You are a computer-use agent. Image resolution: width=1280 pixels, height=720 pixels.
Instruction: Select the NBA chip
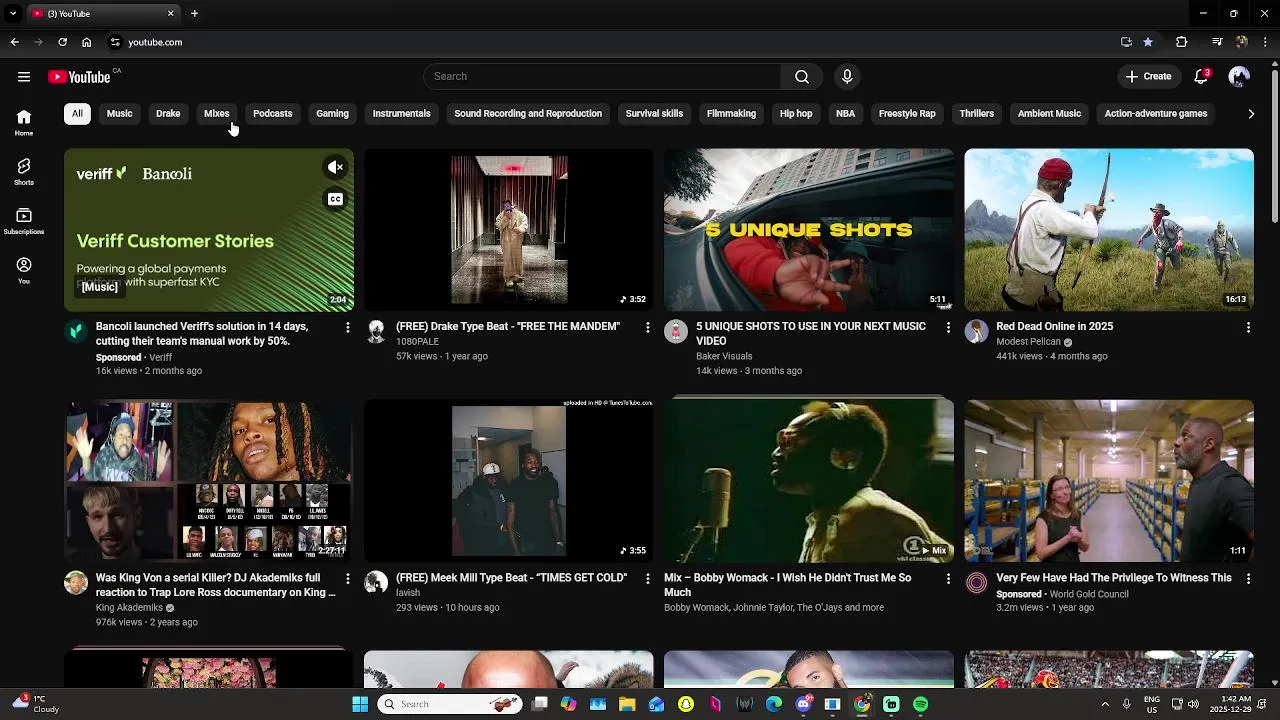[x=845, y=114]
